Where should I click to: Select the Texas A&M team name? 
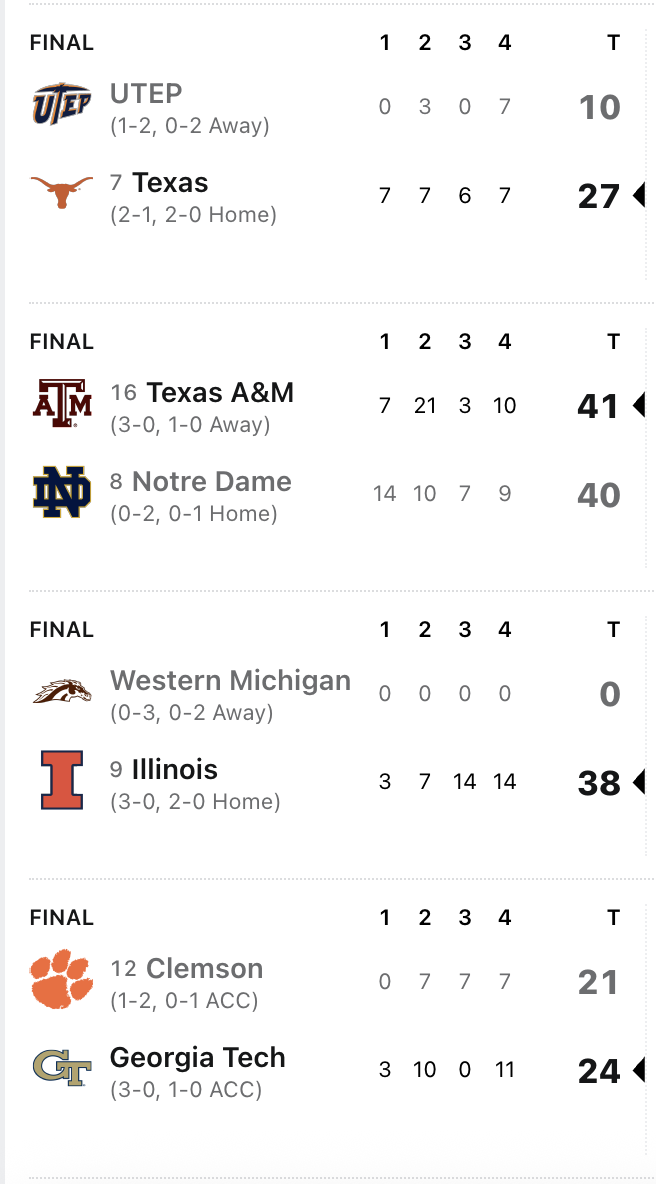coord(220,392)
